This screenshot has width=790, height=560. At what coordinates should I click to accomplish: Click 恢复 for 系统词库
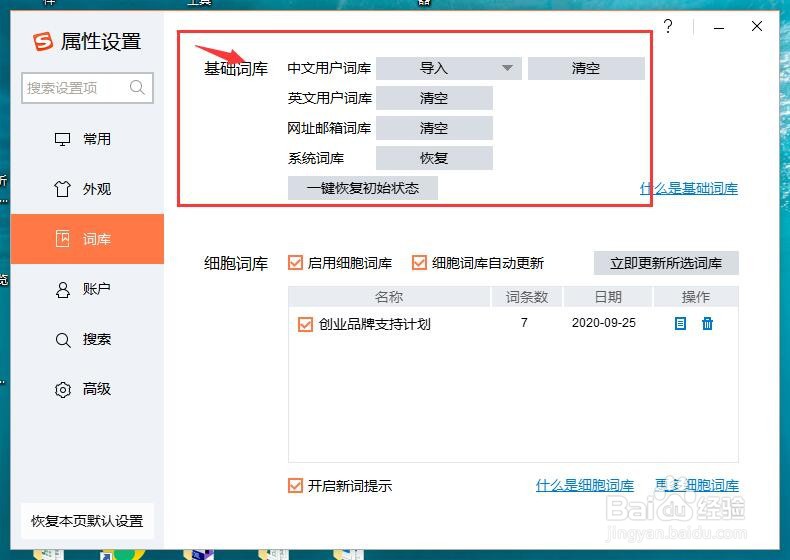(x=434, y=158)
